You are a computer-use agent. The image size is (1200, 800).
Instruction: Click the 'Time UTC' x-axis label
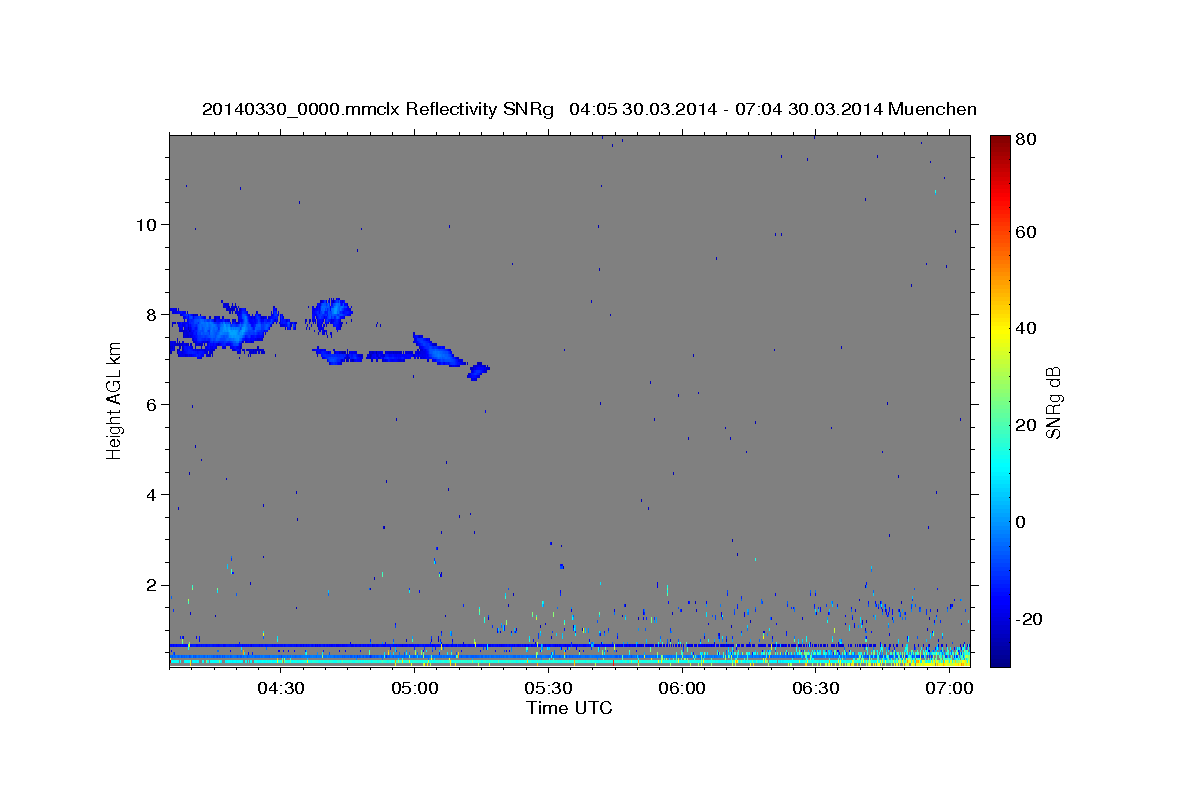coord(569,708)
